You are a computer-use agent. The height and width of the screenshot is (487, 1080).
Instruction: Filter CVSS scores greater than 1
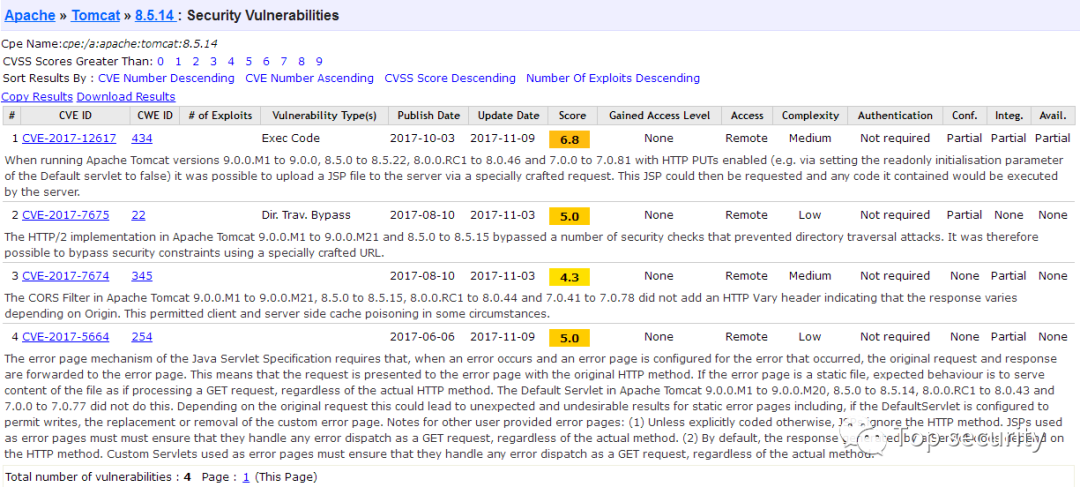click(178, 61)
